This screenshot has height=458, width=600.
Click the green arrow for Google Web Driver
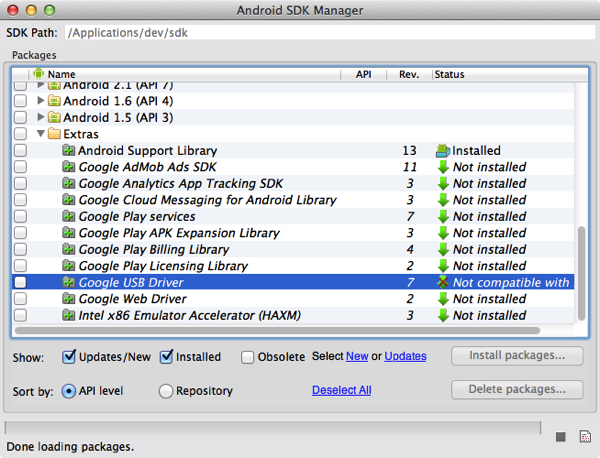[x=443, y=298]
